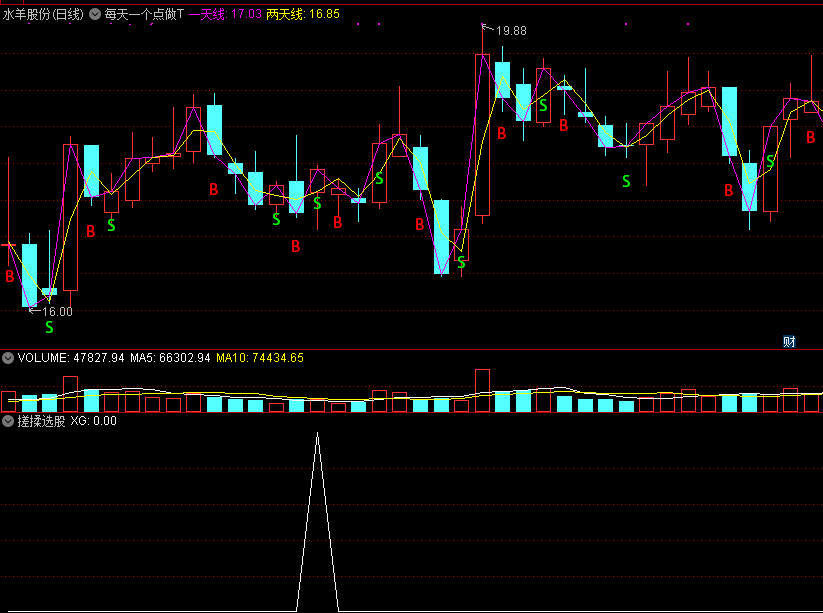The height and width of the screenshot is (613, 823).
Task: Click the green S signal below 16.00 label
Action: pyautogui.click(x=49, y=327)
